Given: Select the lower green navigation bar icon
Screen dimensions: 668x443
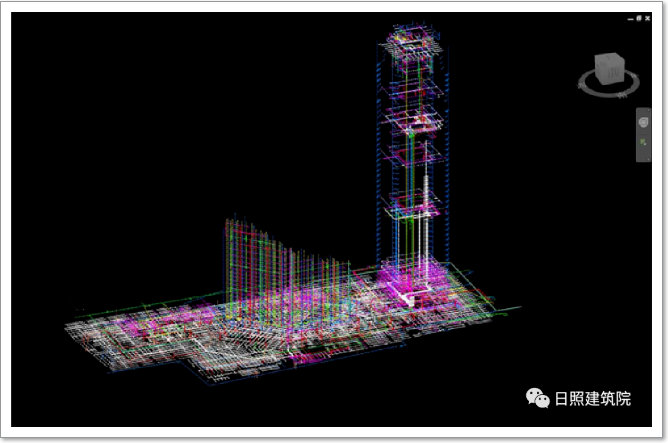Looking at the screenshot, I should click(x=644, y=143).
